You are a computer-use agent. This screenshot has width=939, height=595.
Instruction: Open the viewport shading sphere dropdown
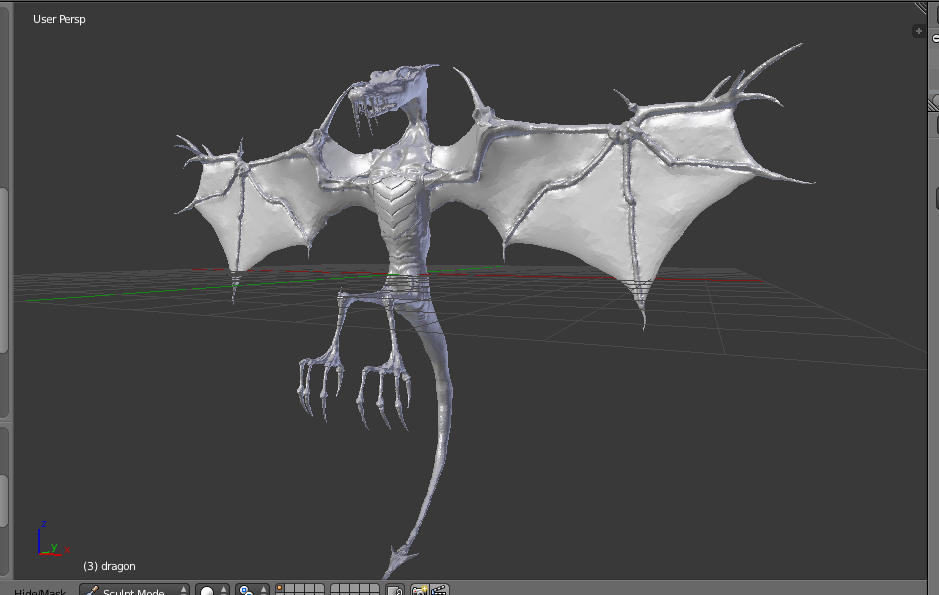pyautogui.click(x=213, y=591)
